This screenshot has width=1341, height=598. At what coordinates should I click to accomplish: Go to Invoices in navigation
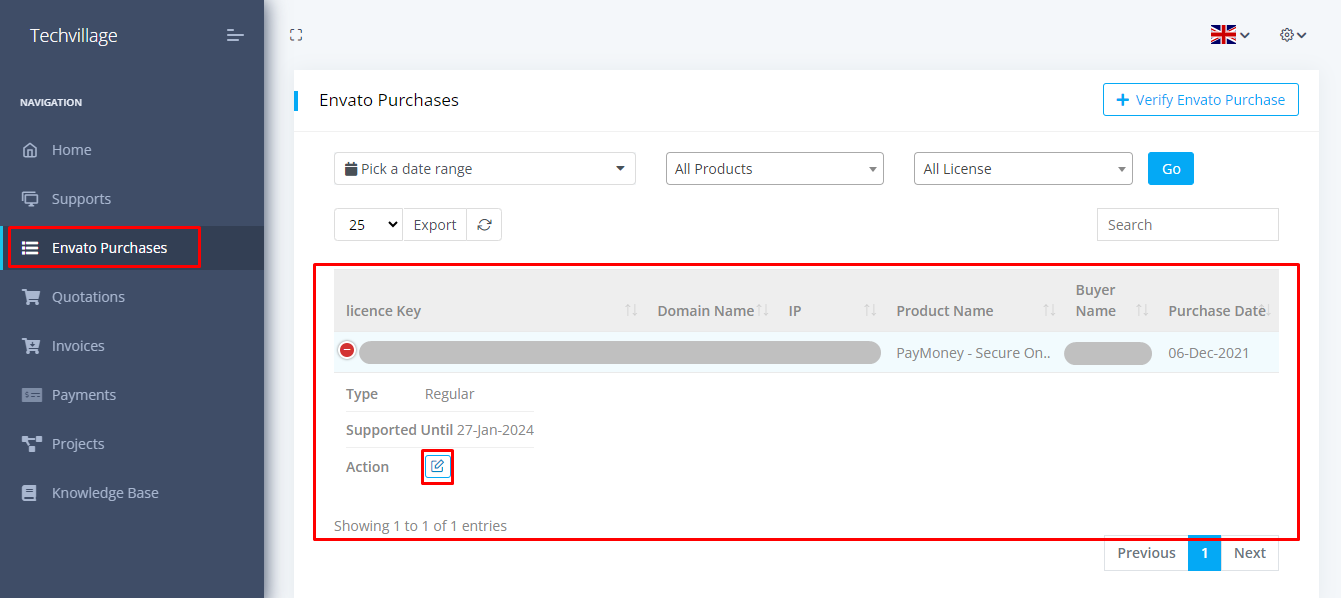click(x=78, y=346)
